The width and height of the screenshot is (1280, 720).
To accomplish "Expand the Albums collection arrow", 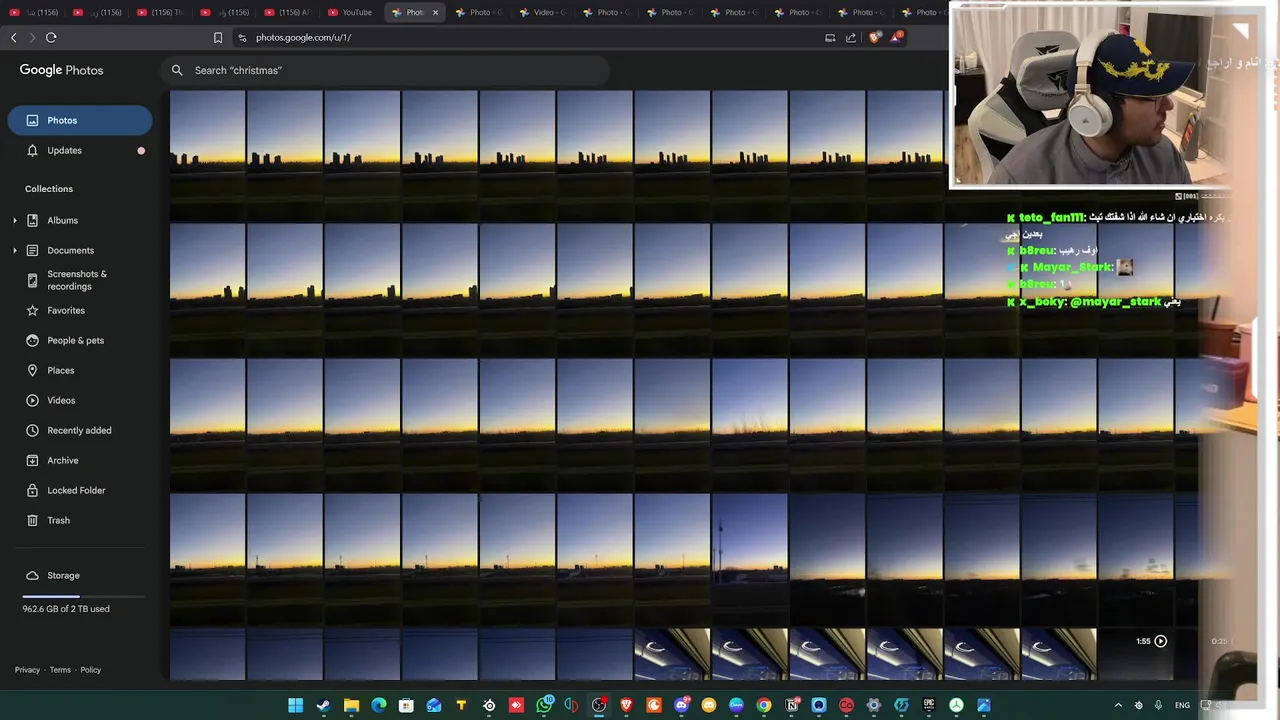I will 15,220.
